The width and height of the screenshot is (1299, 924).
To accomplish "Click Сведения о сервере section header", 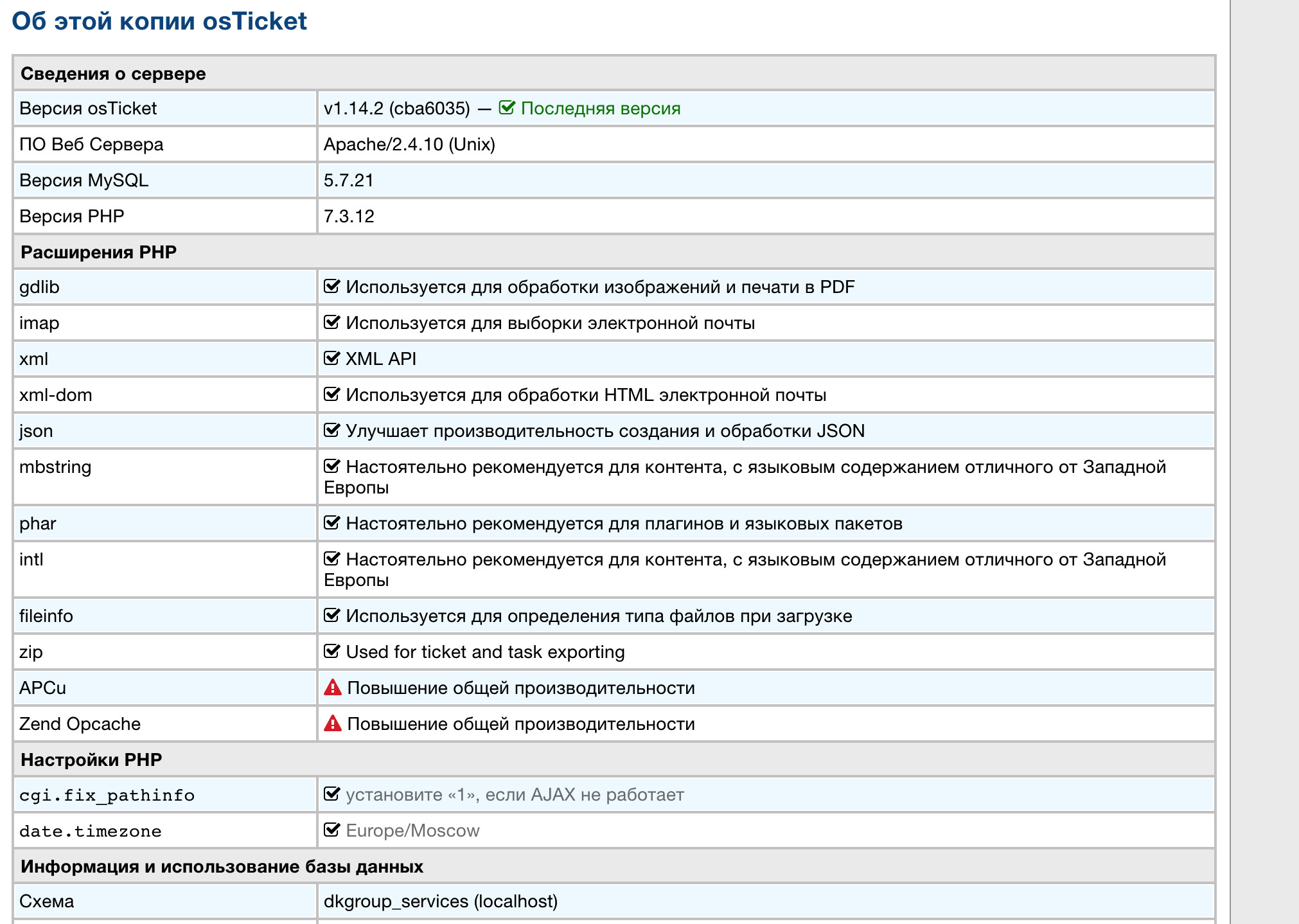I will [x=113, y=73].
